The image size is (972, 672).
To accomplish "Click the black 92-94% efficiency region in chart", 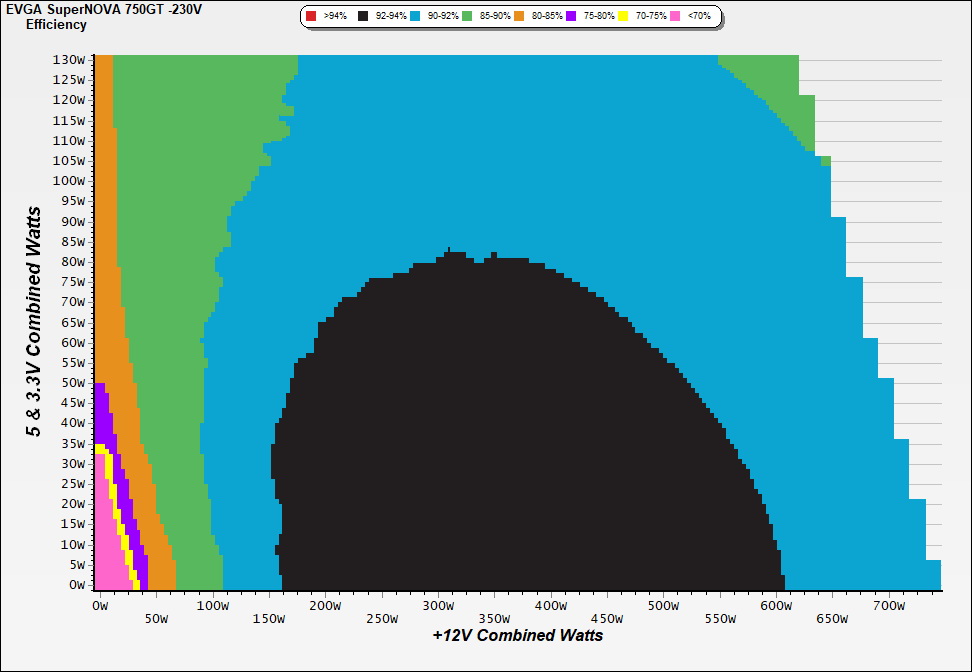I will (x=450, y=450).
